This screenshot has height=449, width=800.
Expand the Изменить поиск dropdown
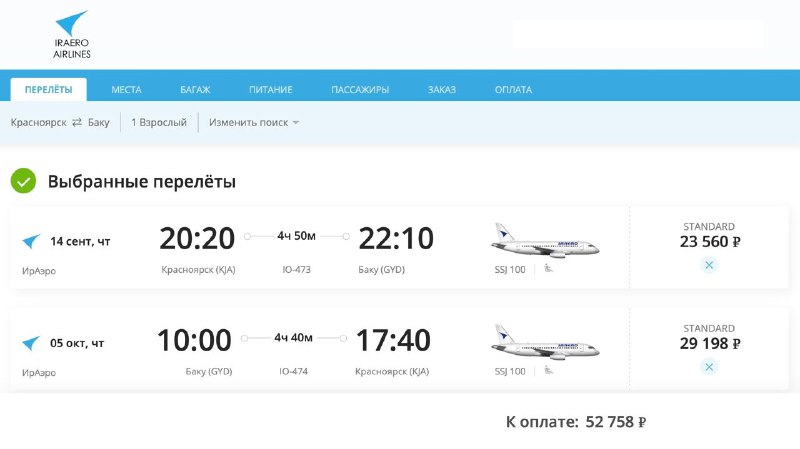click(254, 122)
